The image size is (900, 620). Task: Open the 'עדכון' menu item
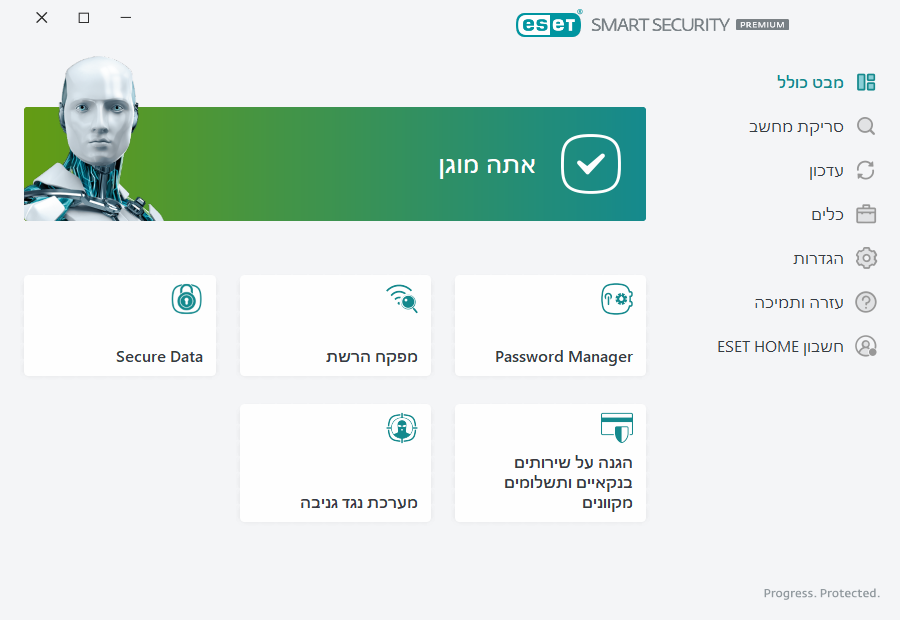[x=826, y=171]
